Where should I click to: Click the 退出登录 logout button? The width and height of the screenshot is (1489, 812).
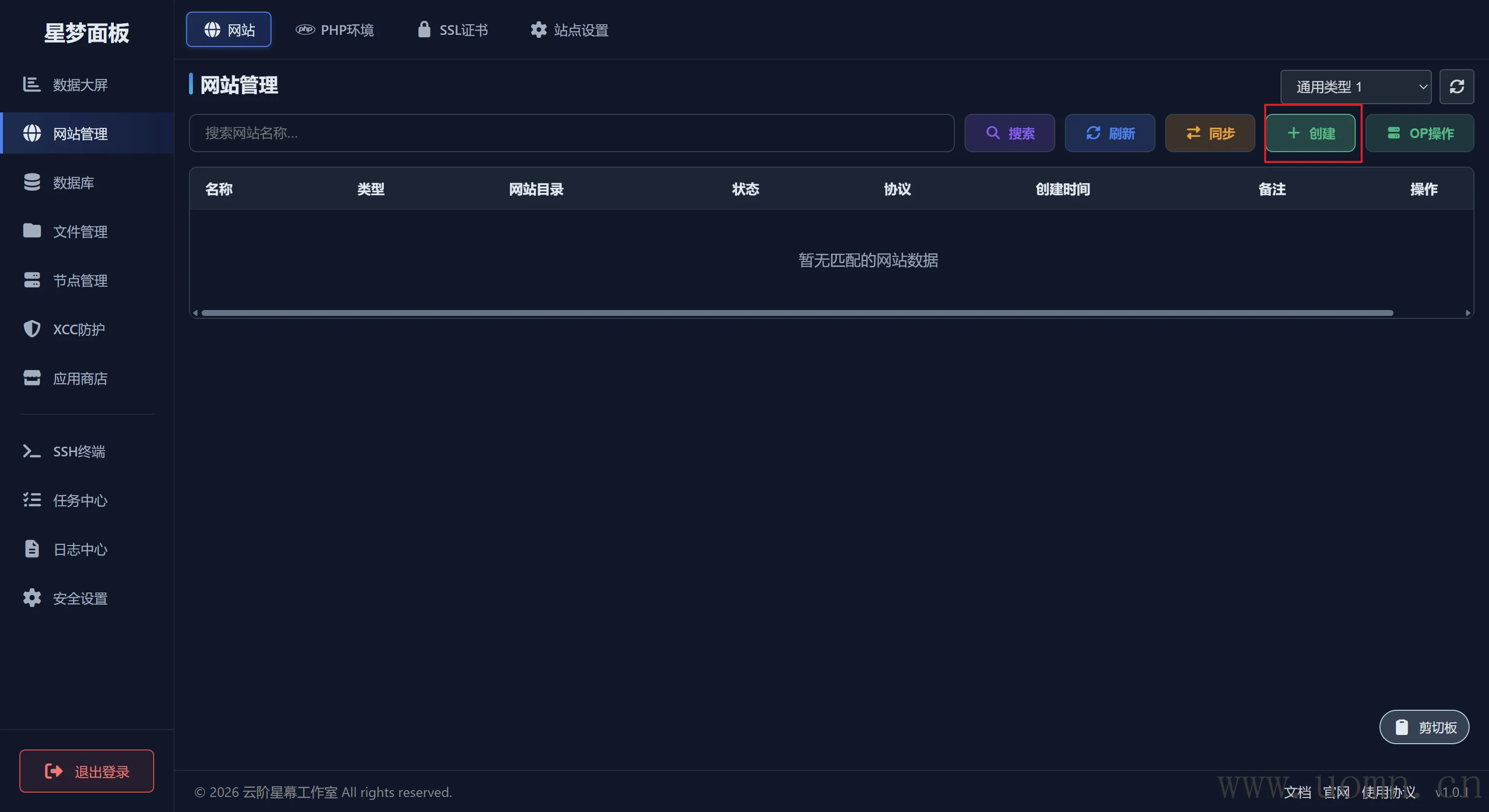[87, 771]
